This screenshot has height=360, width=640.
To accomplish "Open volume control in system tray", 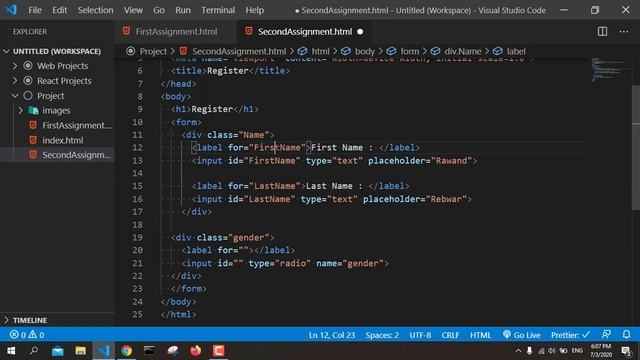I will [552, 351].
